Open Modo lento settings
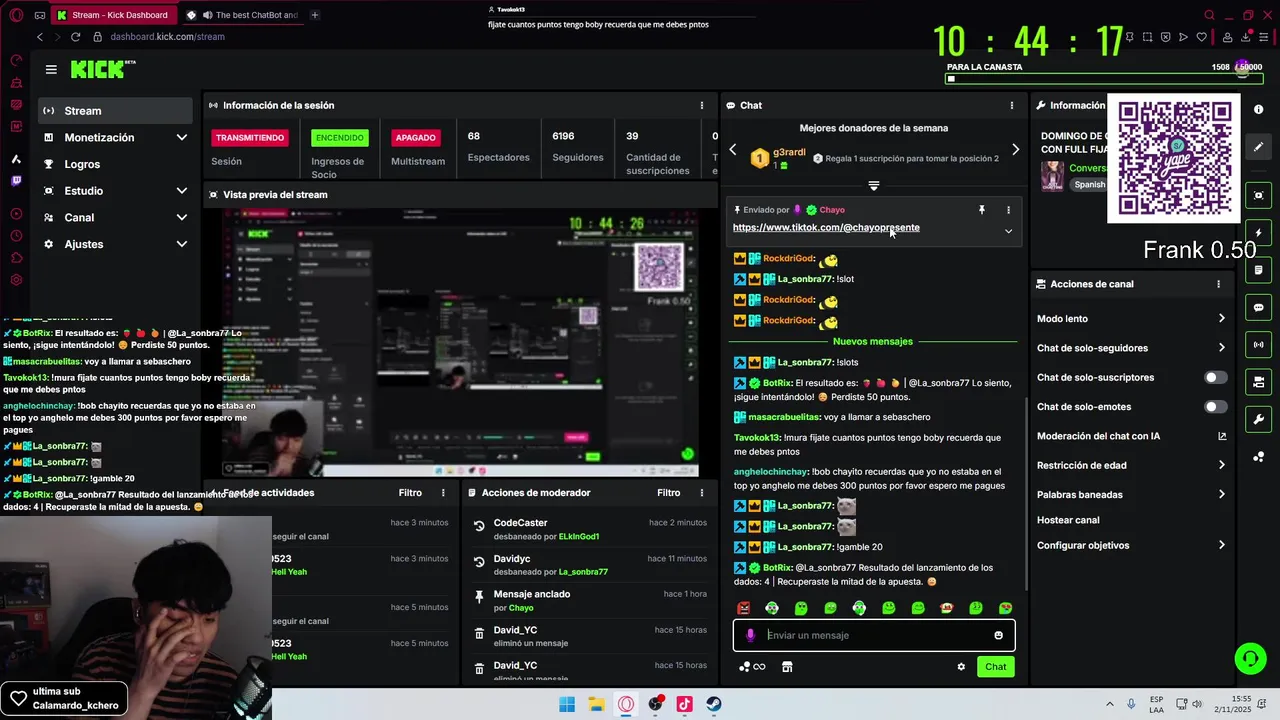Viewport: 1280px width, 720px height. click(1131, 319)
